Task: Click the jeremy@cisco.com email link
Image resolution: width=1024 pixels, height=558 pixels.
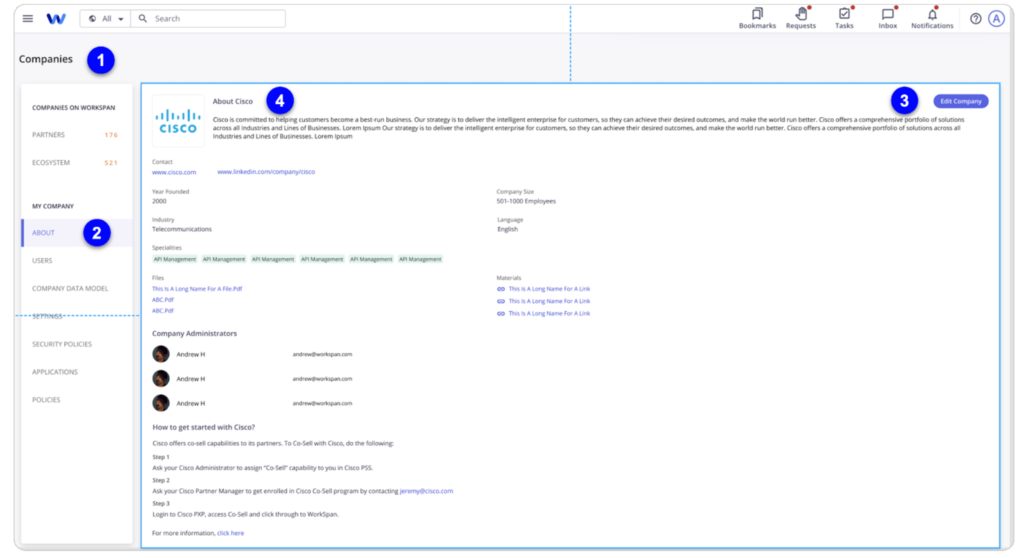Action: 426,491
